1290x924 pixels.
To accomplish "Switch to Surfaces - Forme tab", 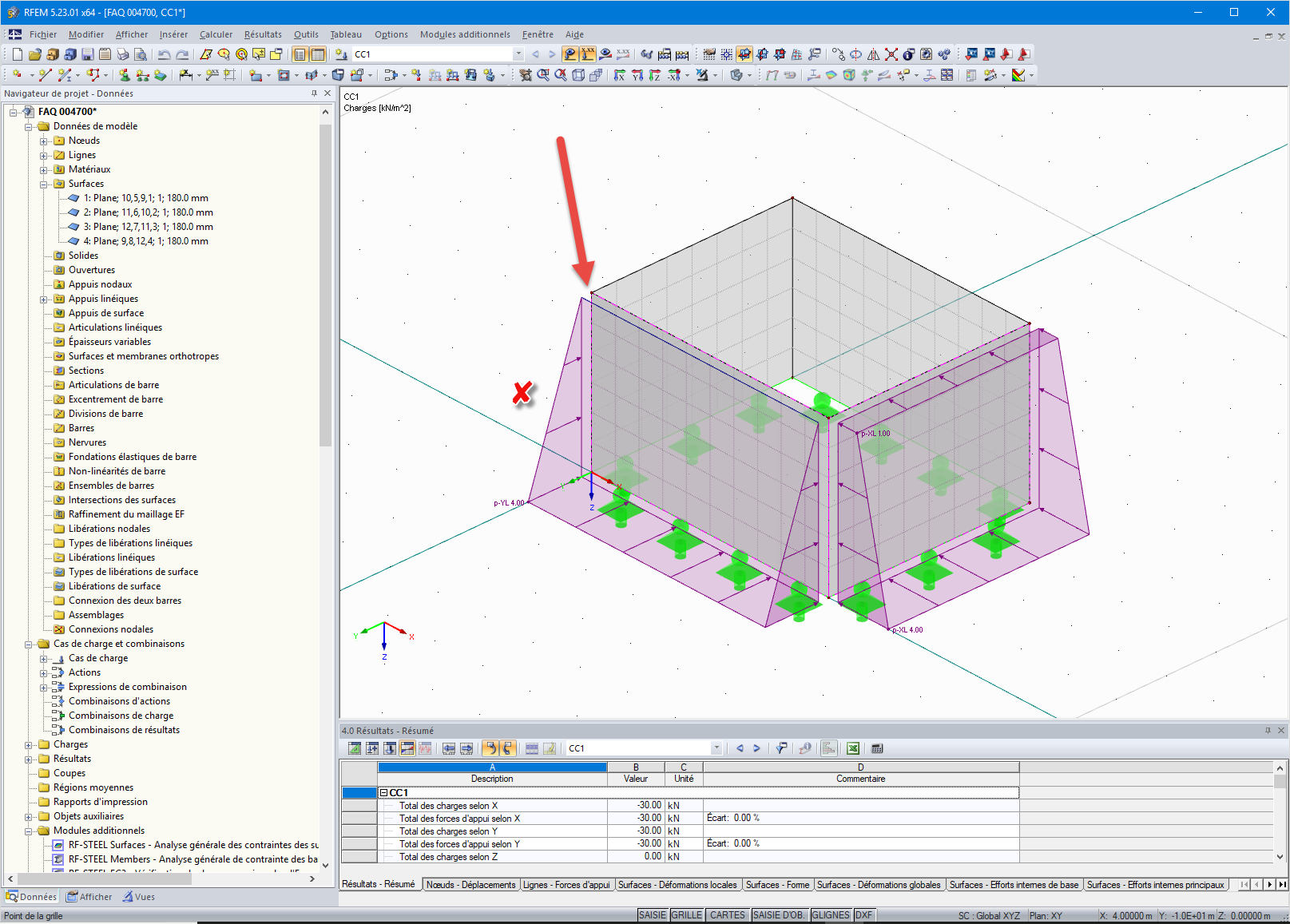I will click(x=777, y=885).
